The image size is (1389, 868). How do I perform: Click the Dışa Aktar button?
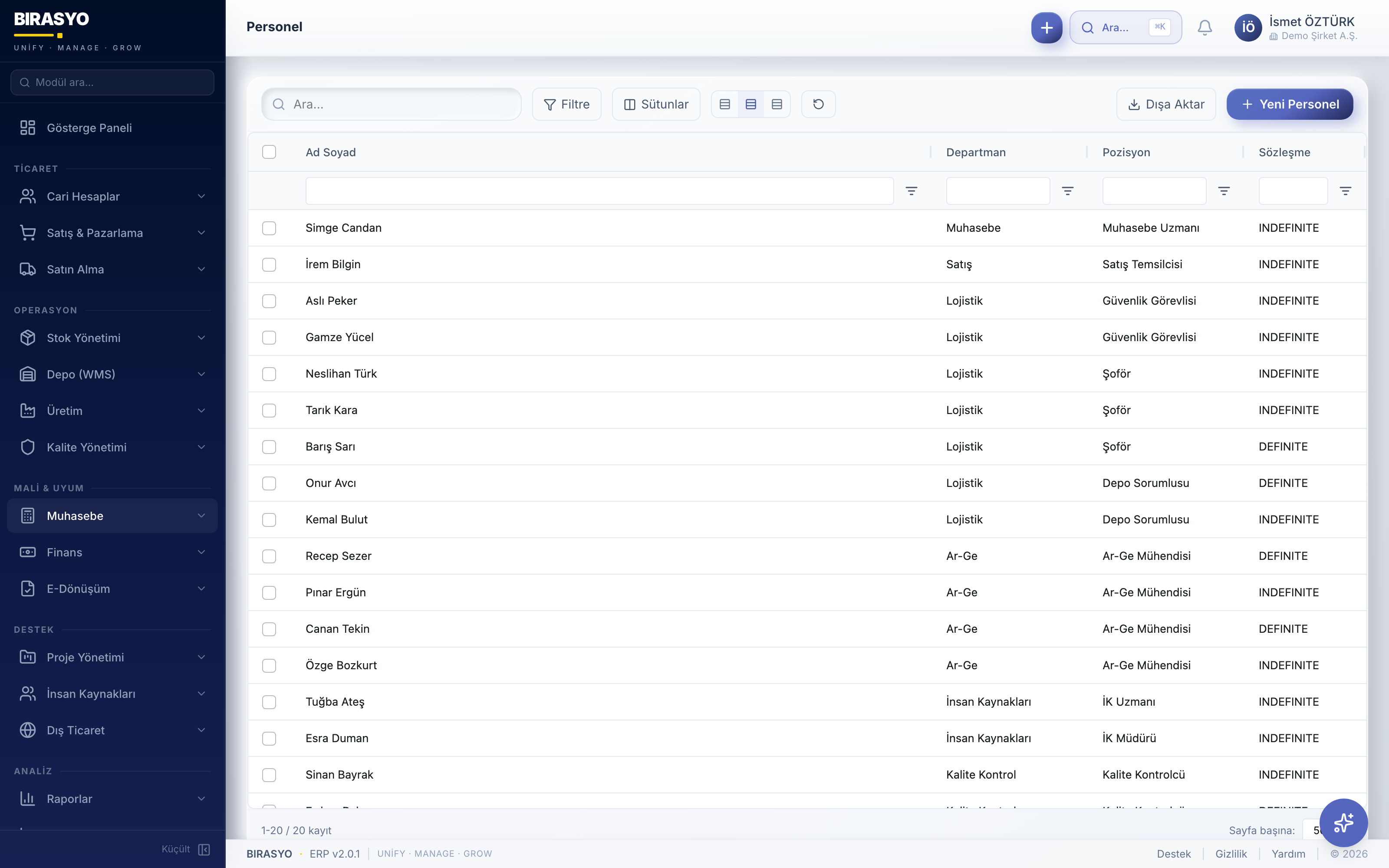[x=1166, y=104]
